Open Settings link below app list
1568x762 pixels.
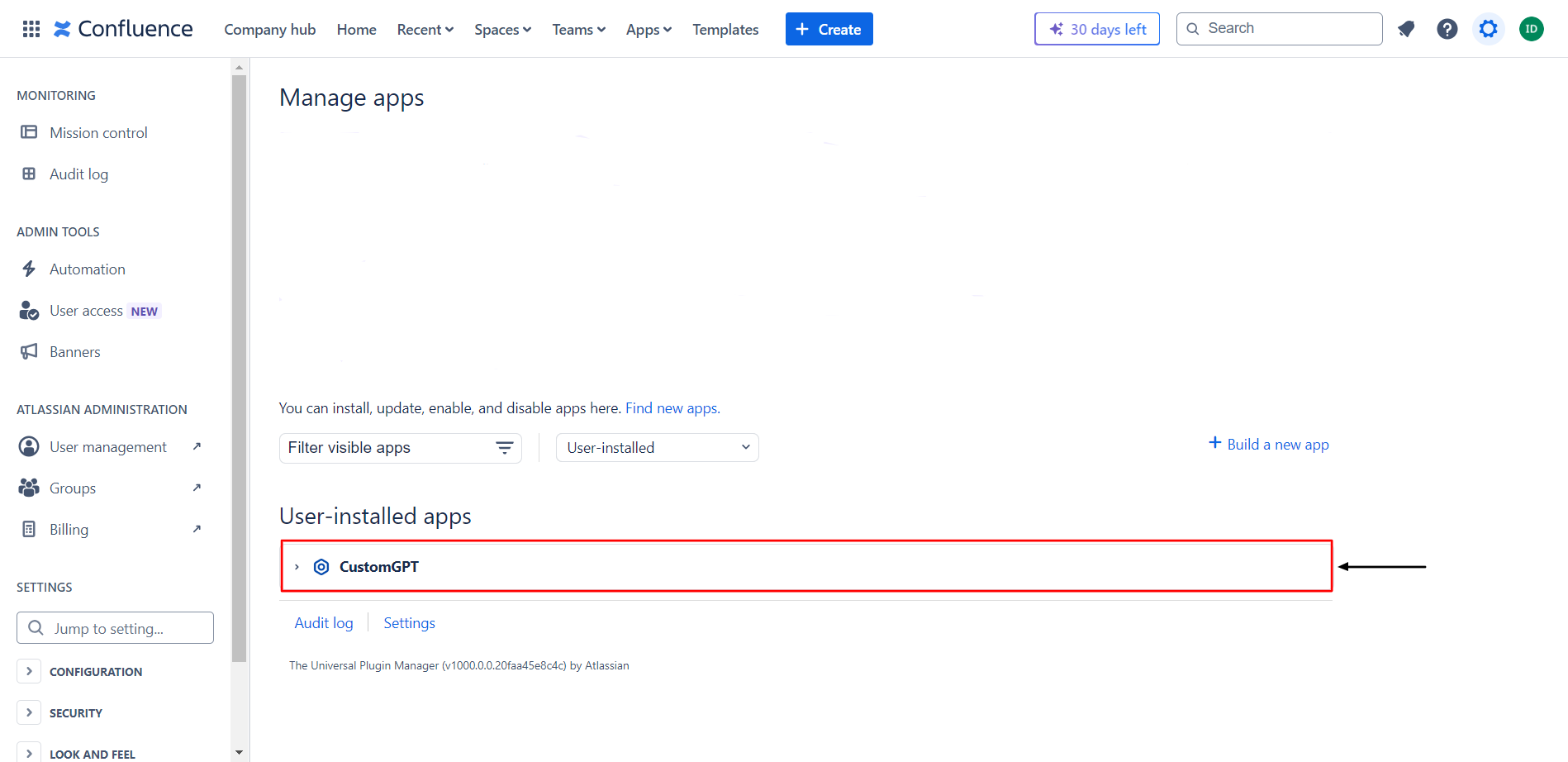point(409,623)
